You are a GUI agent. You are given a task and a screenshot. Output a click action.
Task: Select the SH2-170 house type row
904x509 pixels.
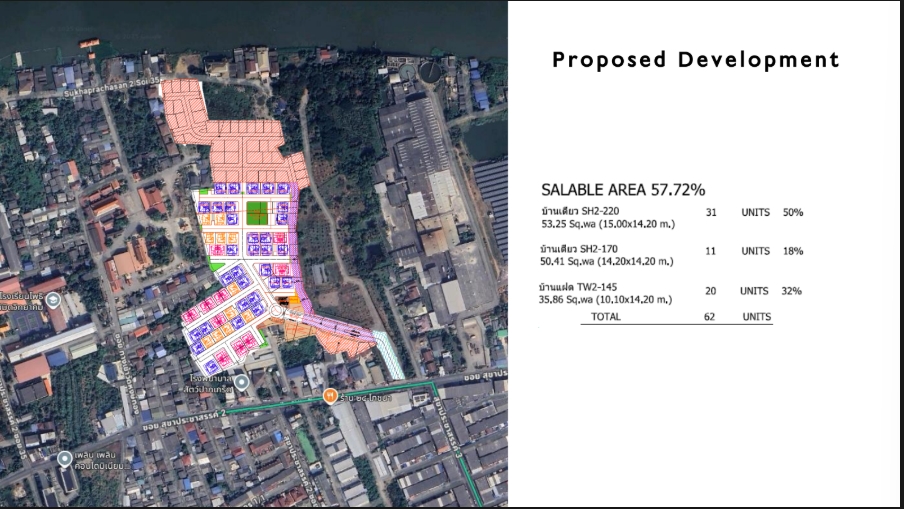tap(579, 250)
